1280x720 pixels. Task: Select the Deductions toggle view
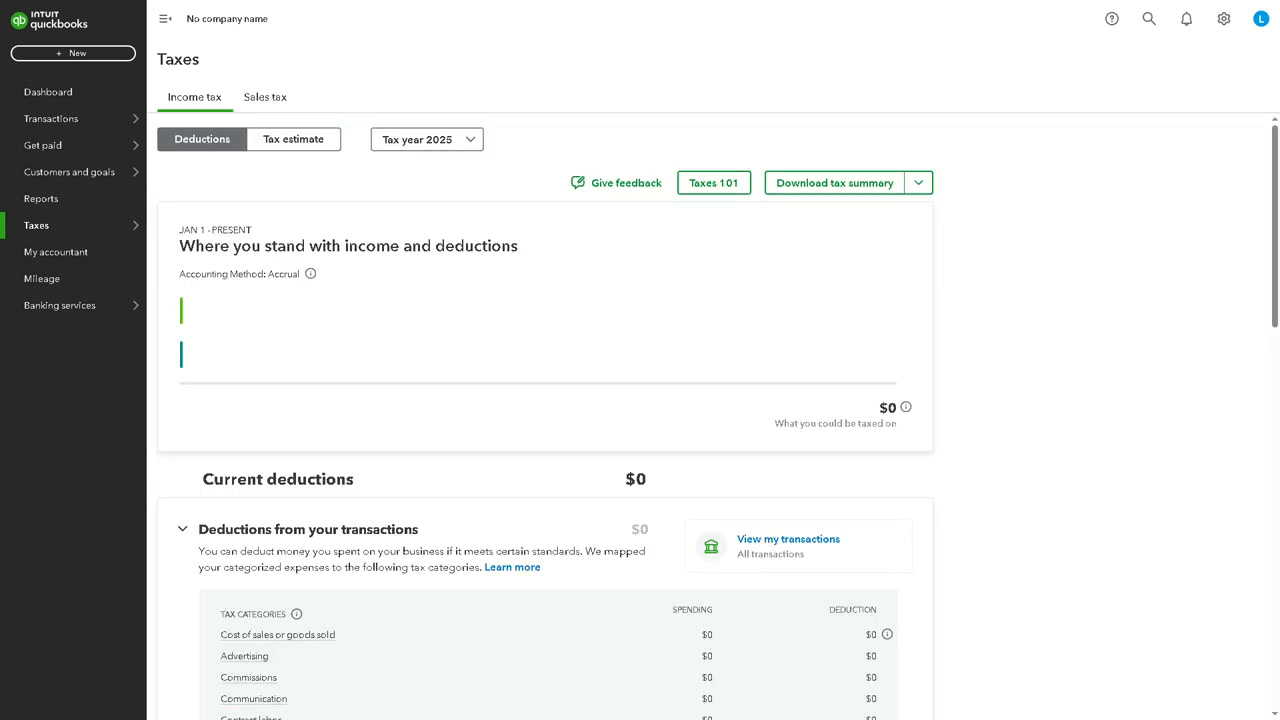(202, 139)
